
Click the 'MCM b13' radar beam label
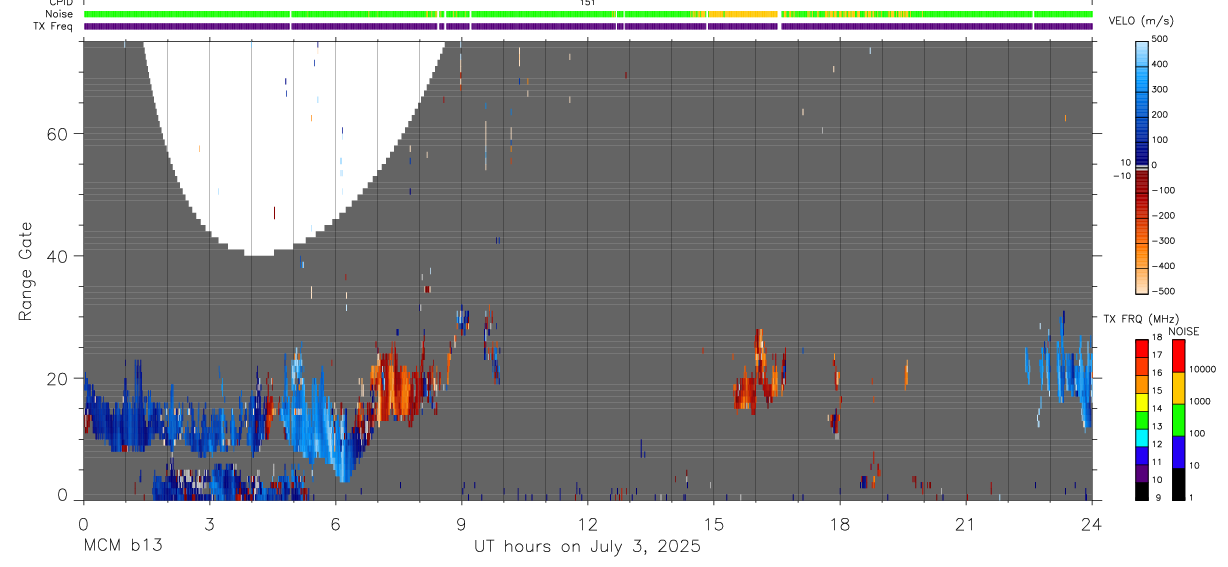(122, 546)
